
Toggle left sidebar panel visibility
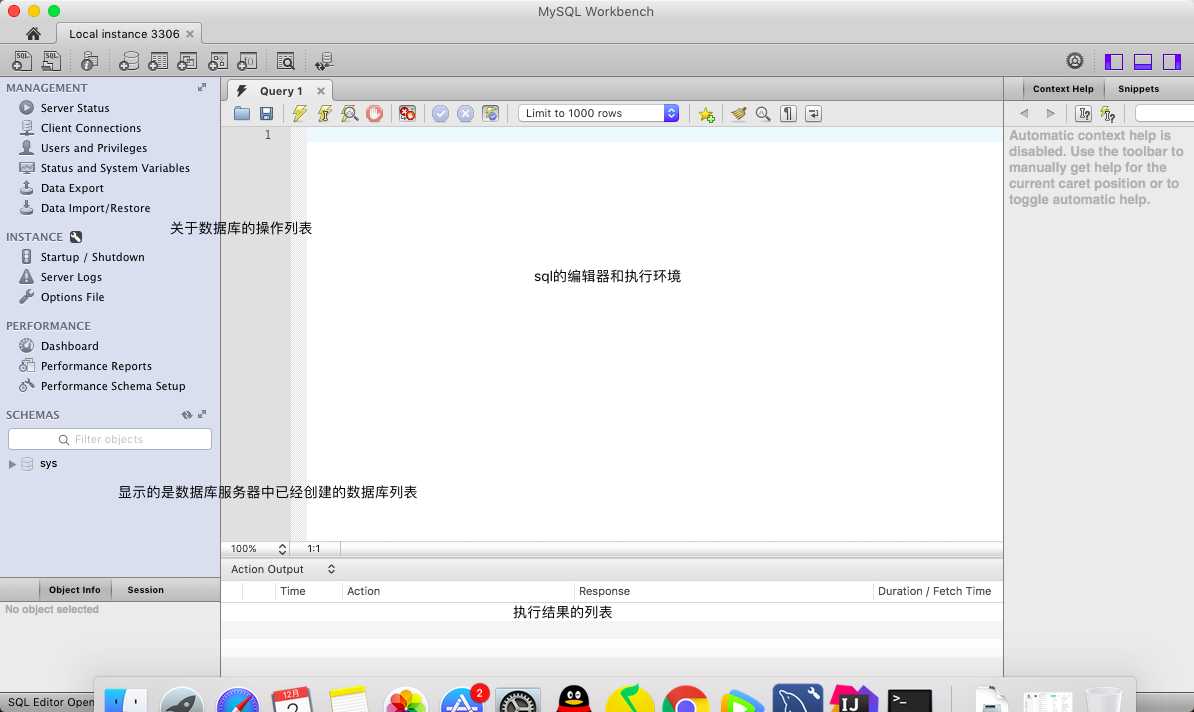(x=1113, y=62)
